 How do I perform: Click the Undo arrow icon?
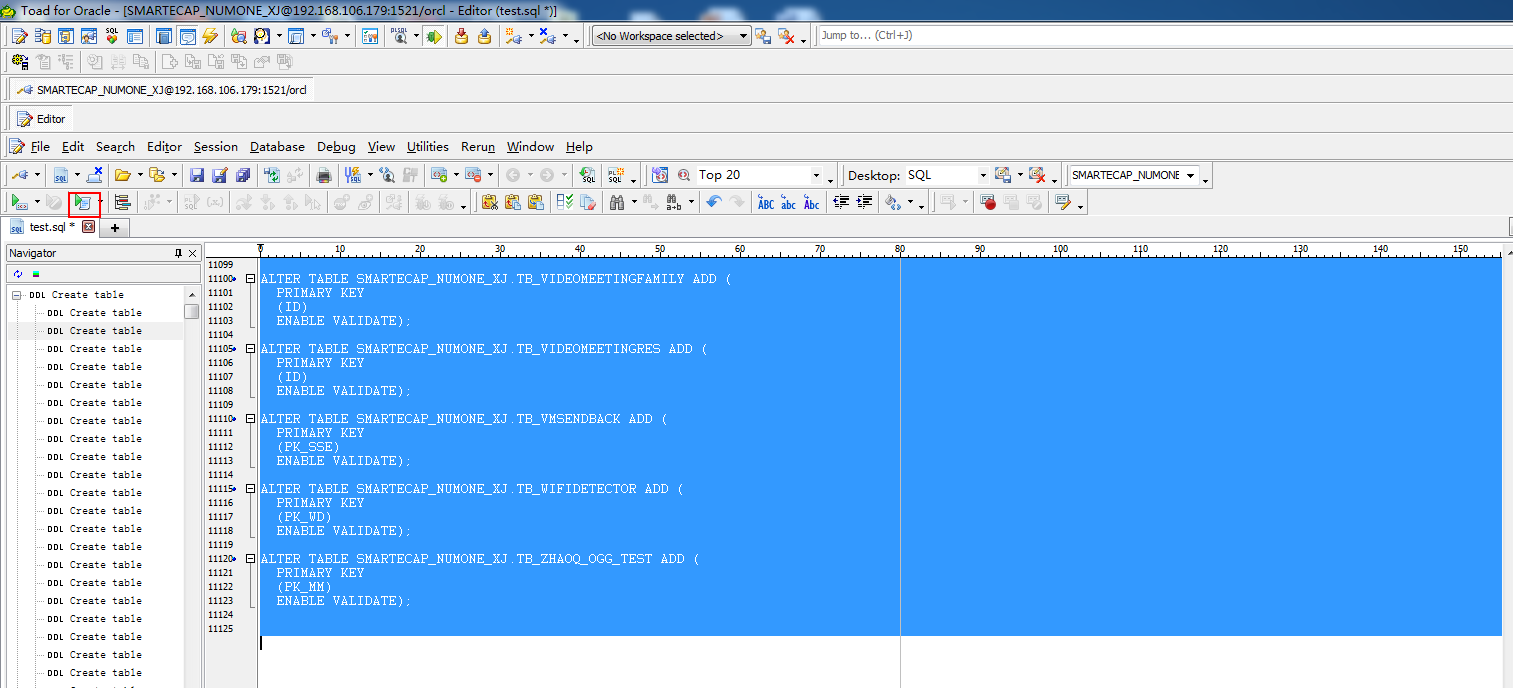tap(713, 203)
